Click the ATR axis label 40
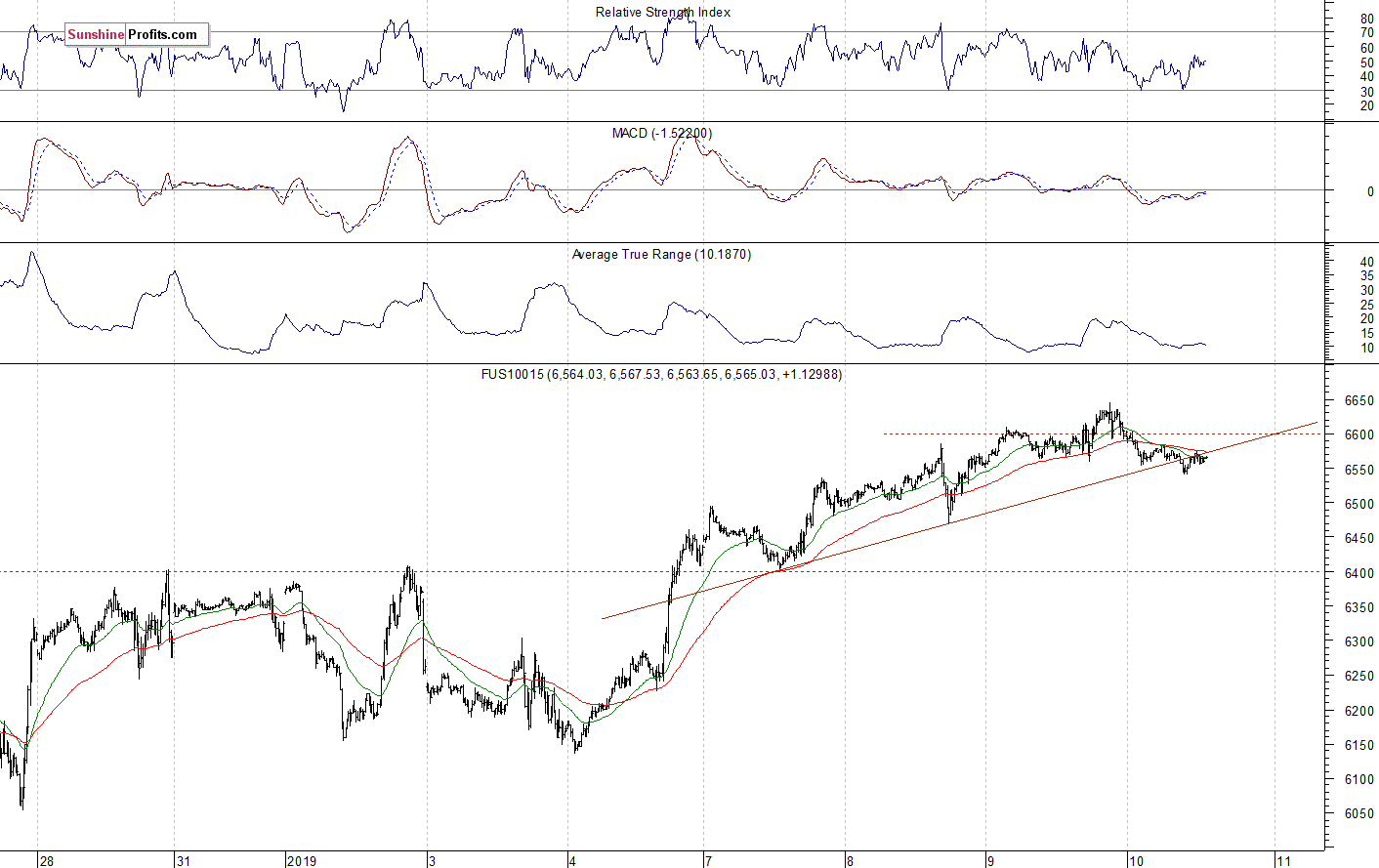The height and width of the screenshot is (868, 1379). pyautogui.click(x=1366, y=262)
